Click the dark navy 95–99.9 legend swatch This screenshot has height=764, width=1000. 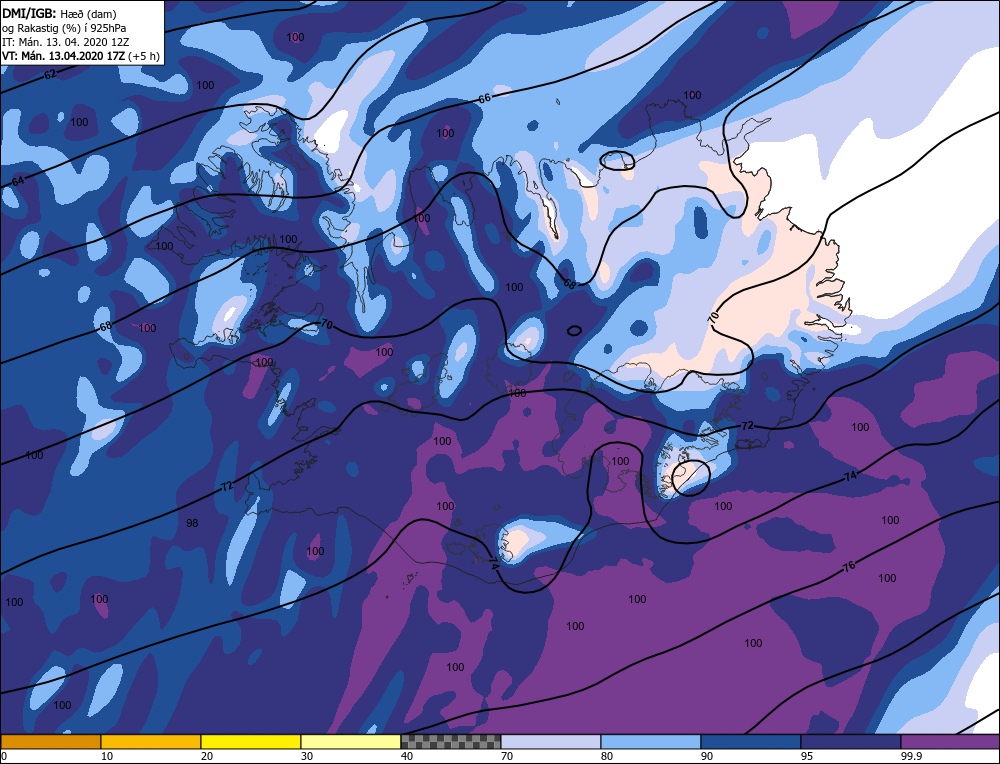[x=851, y=742]
